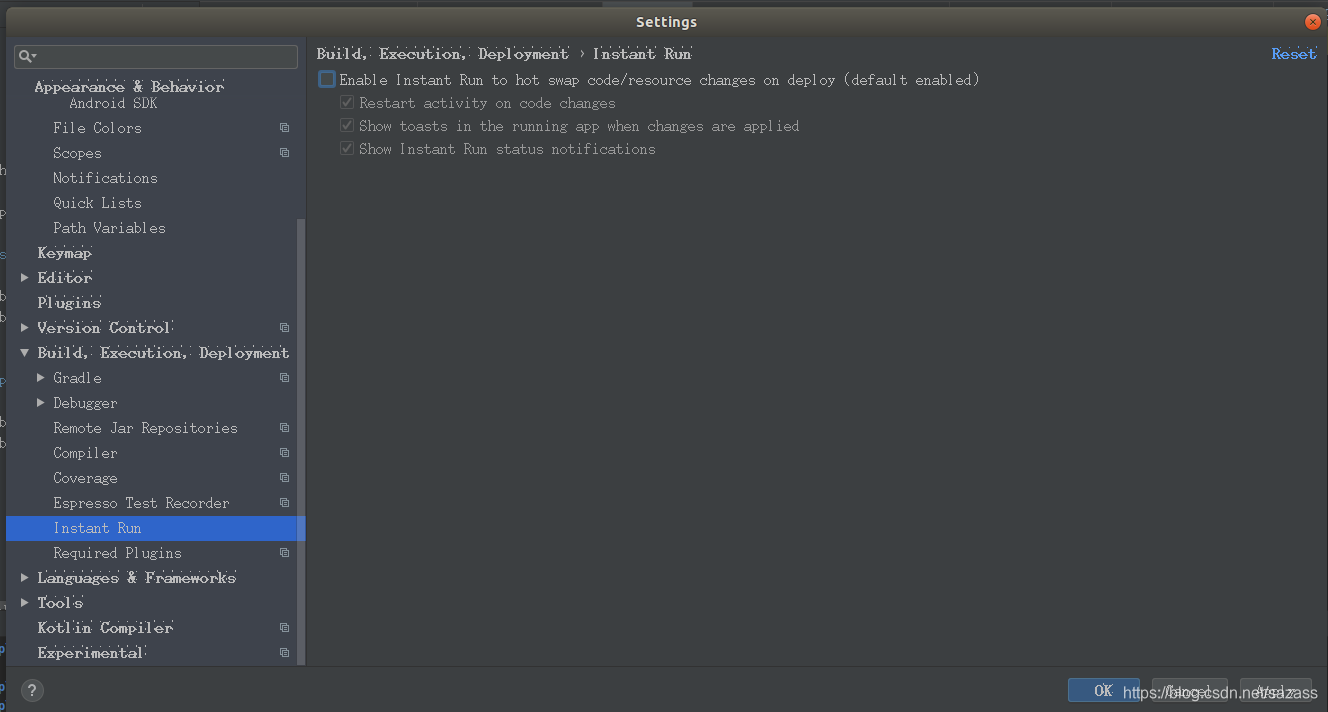Click the project icon beside Scopes
Screen dimensions: 1328x712
click(284, 152)
